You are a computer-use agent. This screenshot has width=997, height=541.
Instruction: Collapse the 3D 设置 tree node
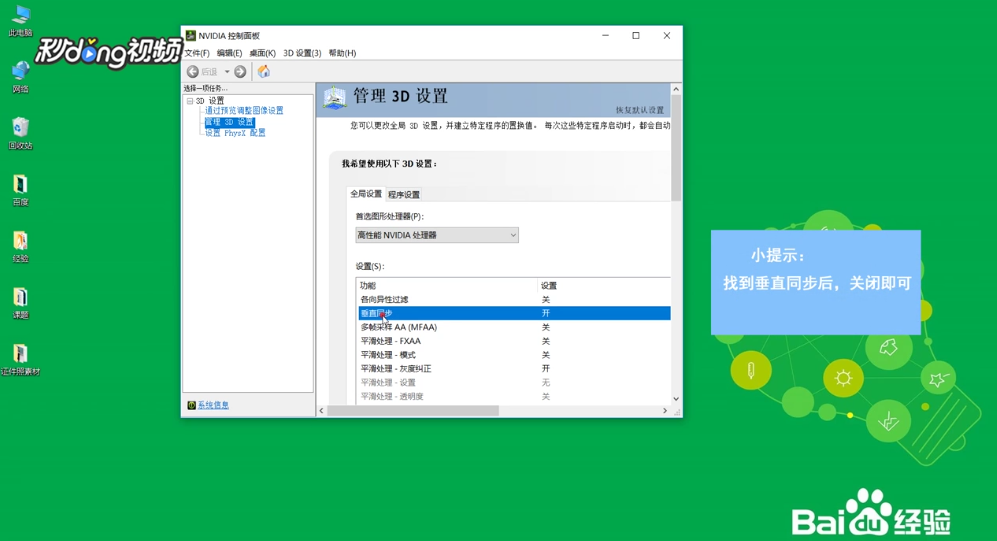(189, 100)
